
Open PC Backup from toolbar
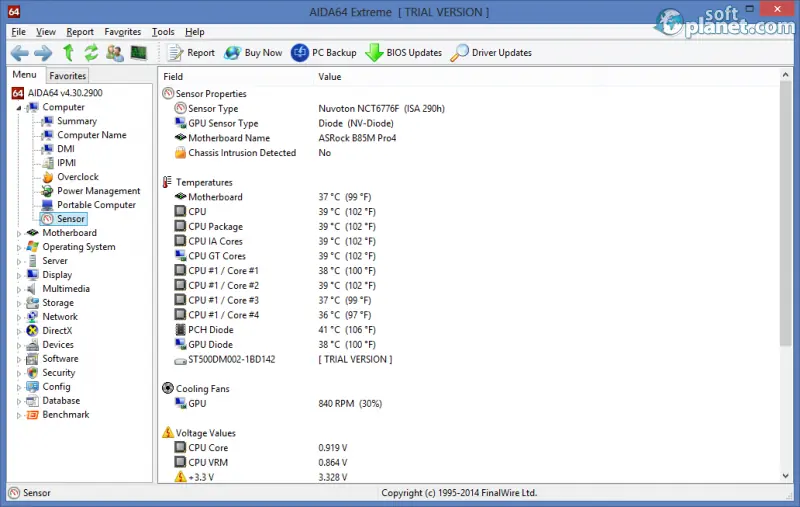323,53
